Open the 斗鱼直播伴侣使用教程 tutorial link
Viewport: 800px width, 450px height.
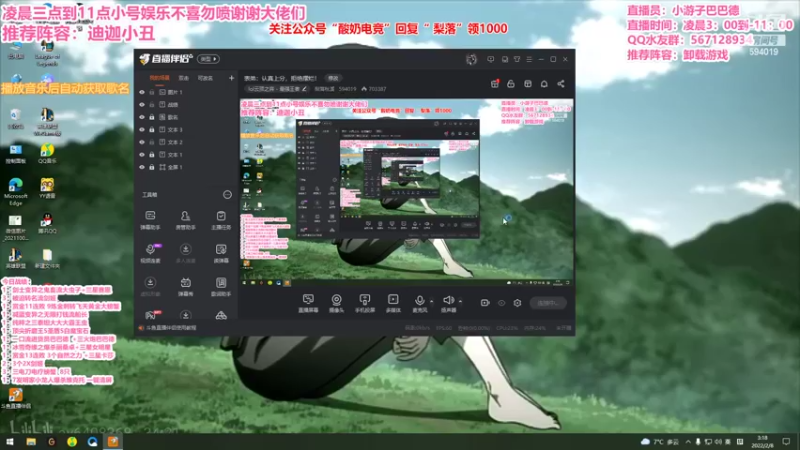tap(171, 328)
